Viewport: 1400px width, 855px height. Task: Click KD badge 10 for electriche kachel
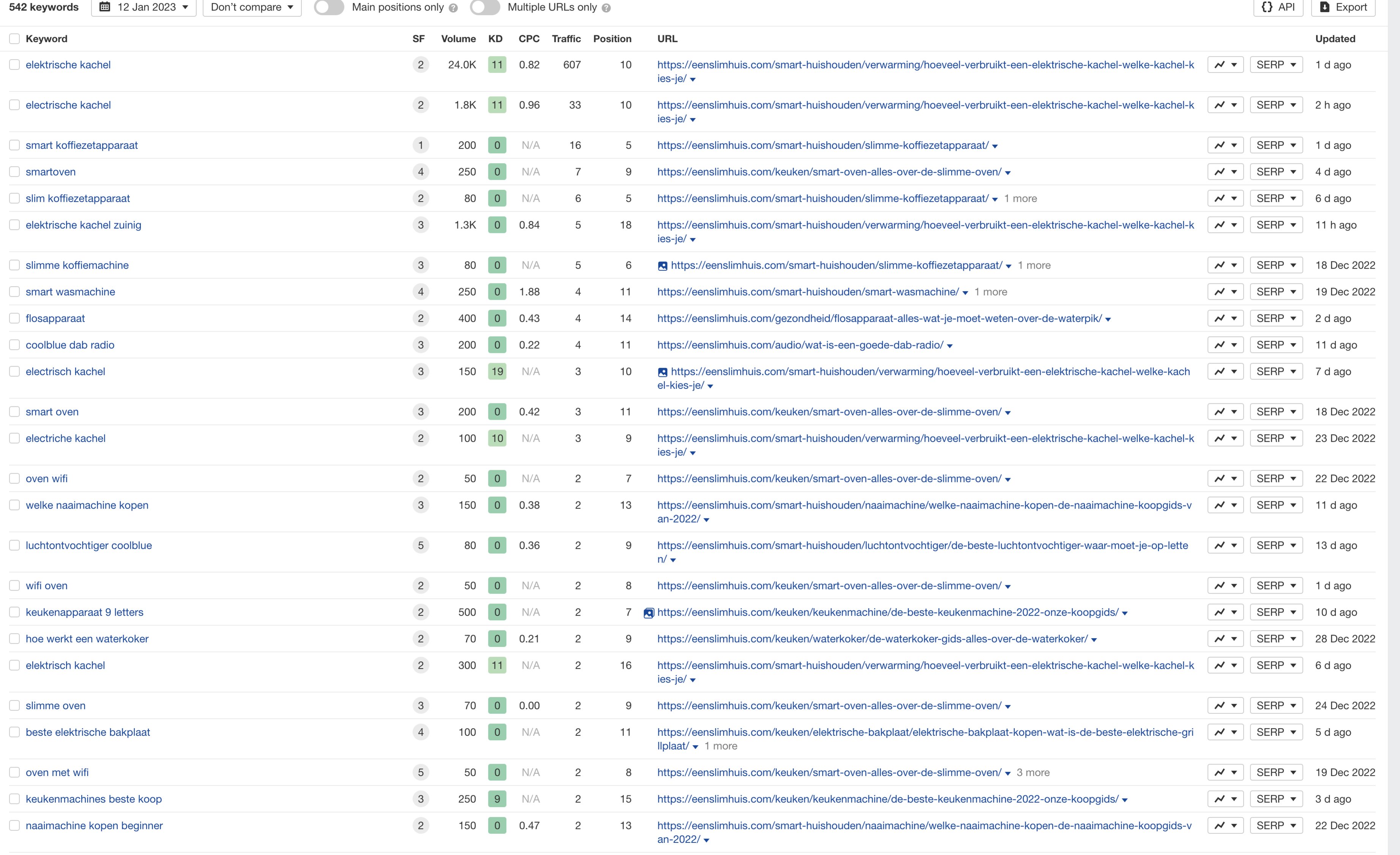click(497, 438)
